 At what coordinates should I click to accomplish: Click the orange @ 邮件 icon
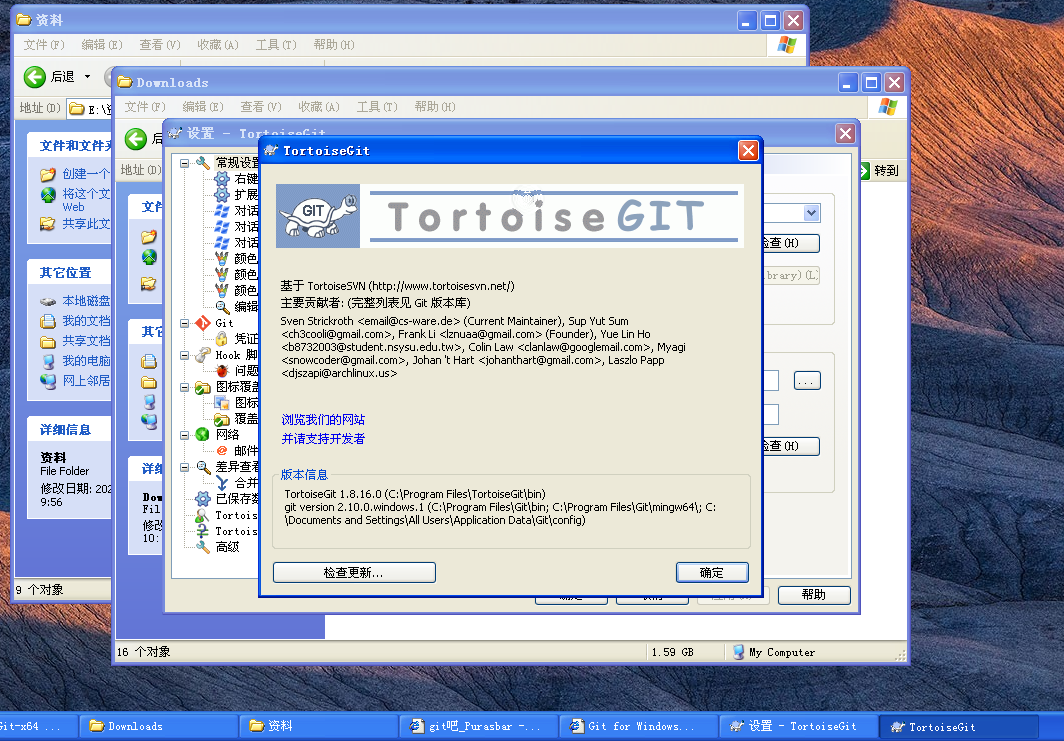click(221, 451)
